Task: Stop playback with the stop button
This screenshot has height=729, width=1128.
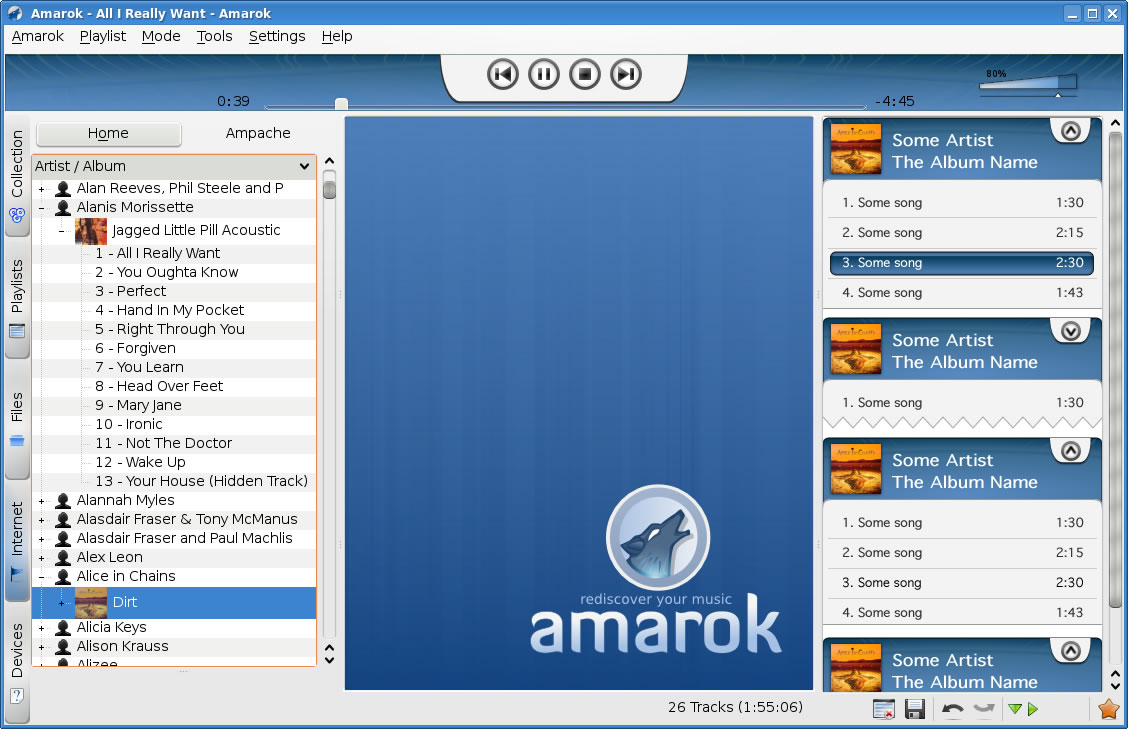Action: [585, 74]
